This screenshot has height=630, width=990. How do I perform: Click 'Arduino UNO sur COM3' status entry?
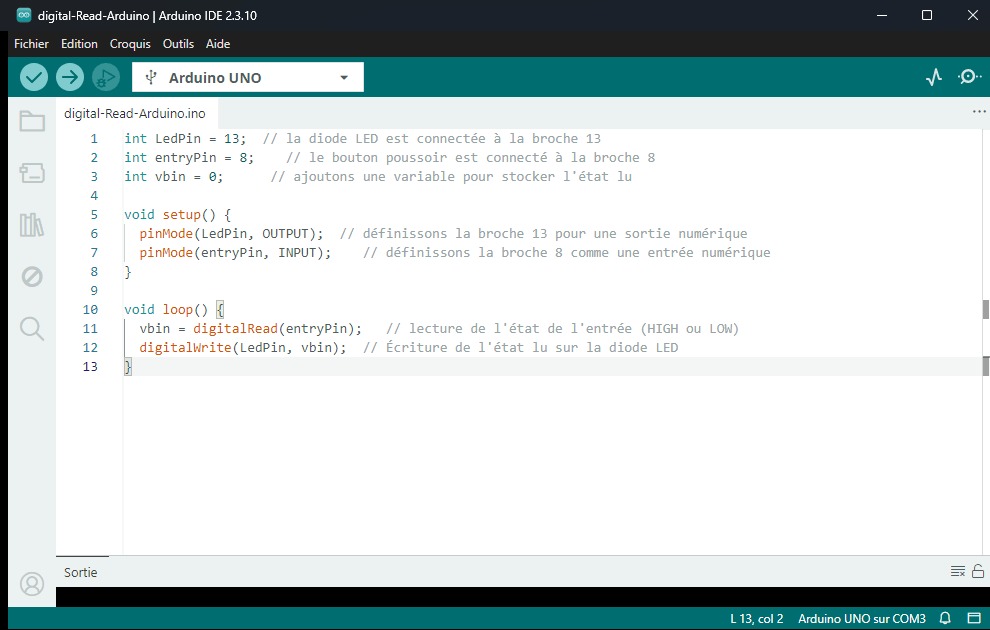[x=862, y=619]
